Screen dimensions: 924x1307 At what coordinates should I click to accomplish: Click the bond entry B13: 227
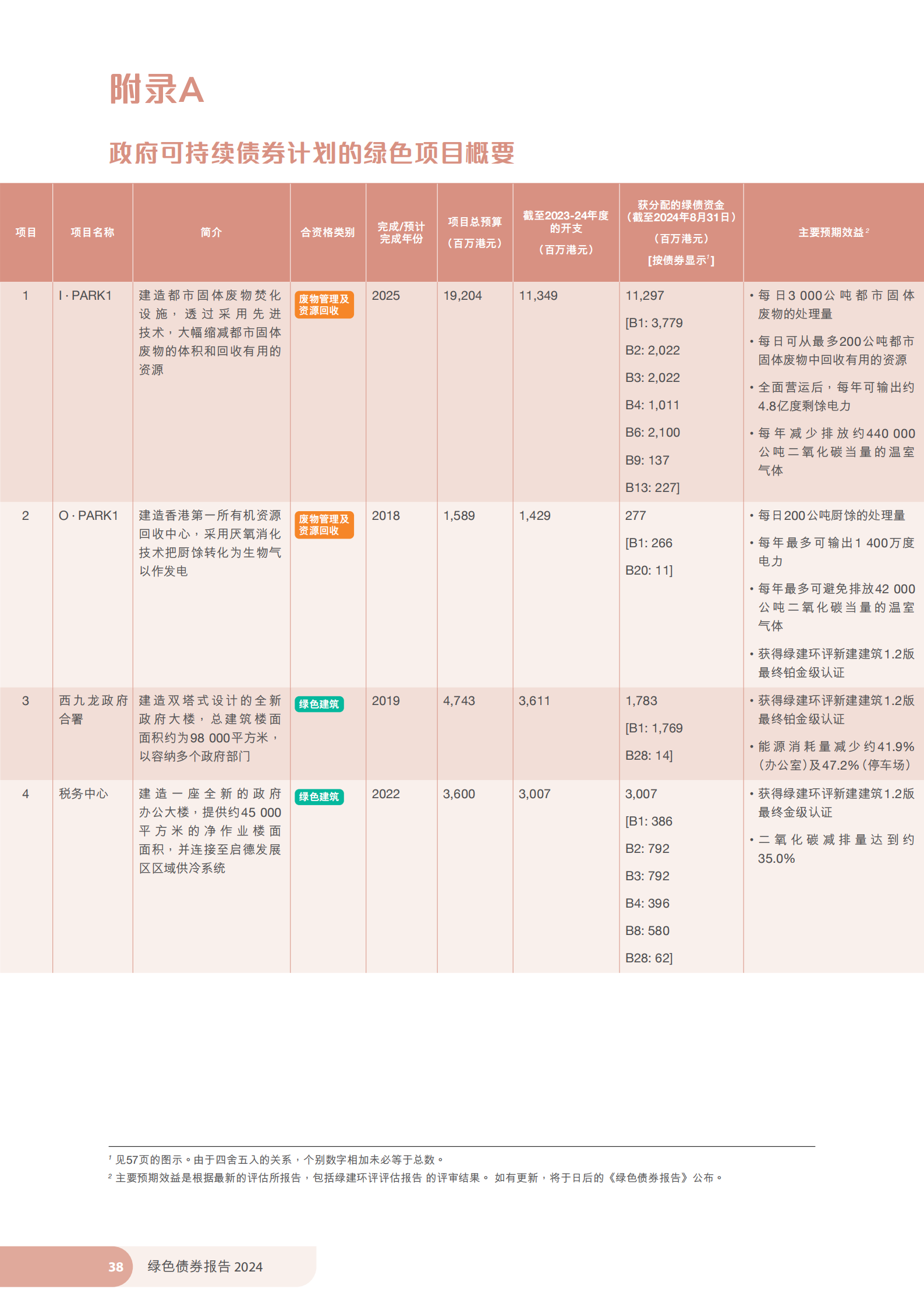pyautogui.click(x=653, y=487)
